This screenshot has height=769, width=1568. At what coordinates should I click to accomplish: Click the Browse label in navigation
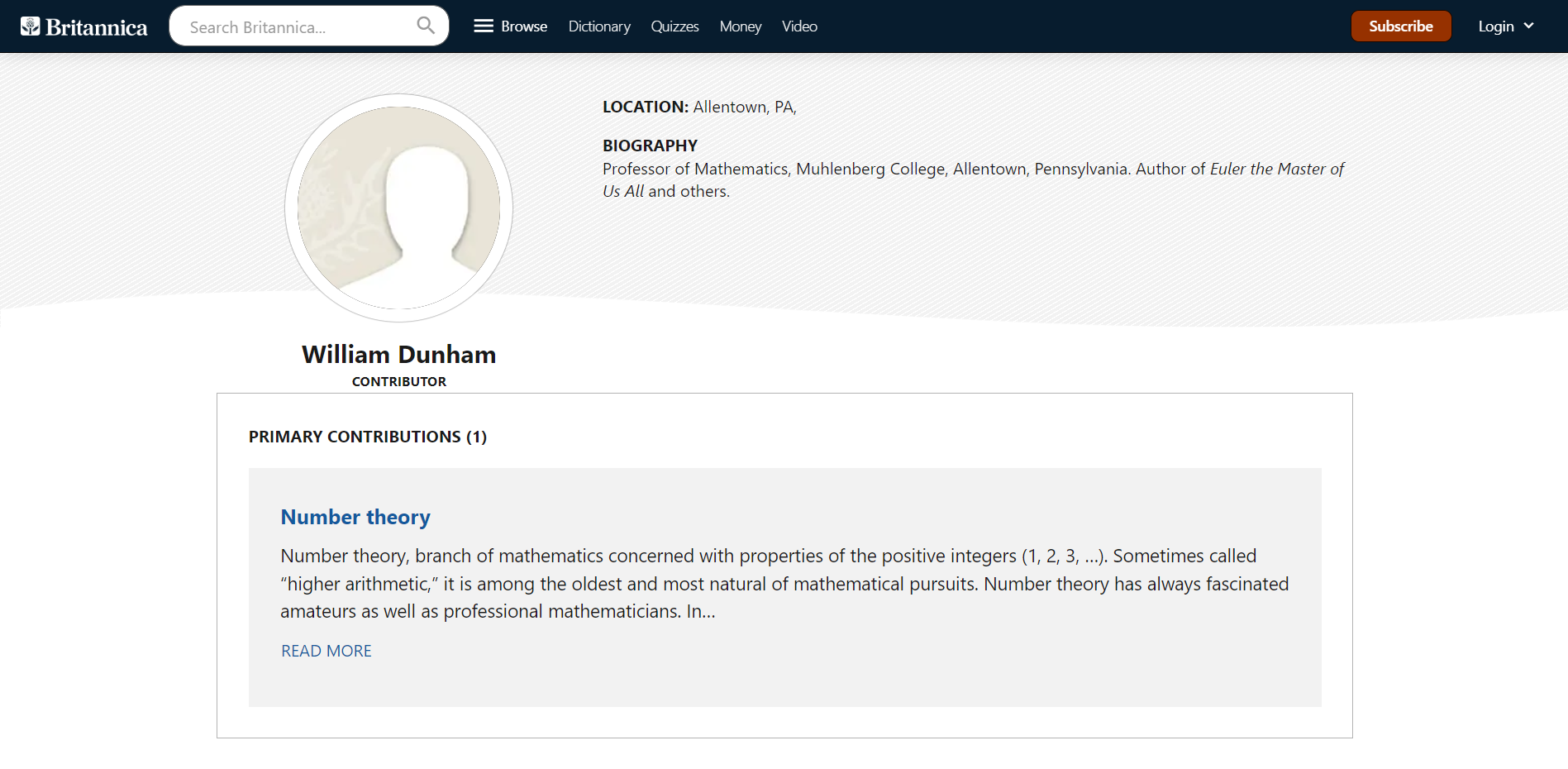(x=524, y=26)
